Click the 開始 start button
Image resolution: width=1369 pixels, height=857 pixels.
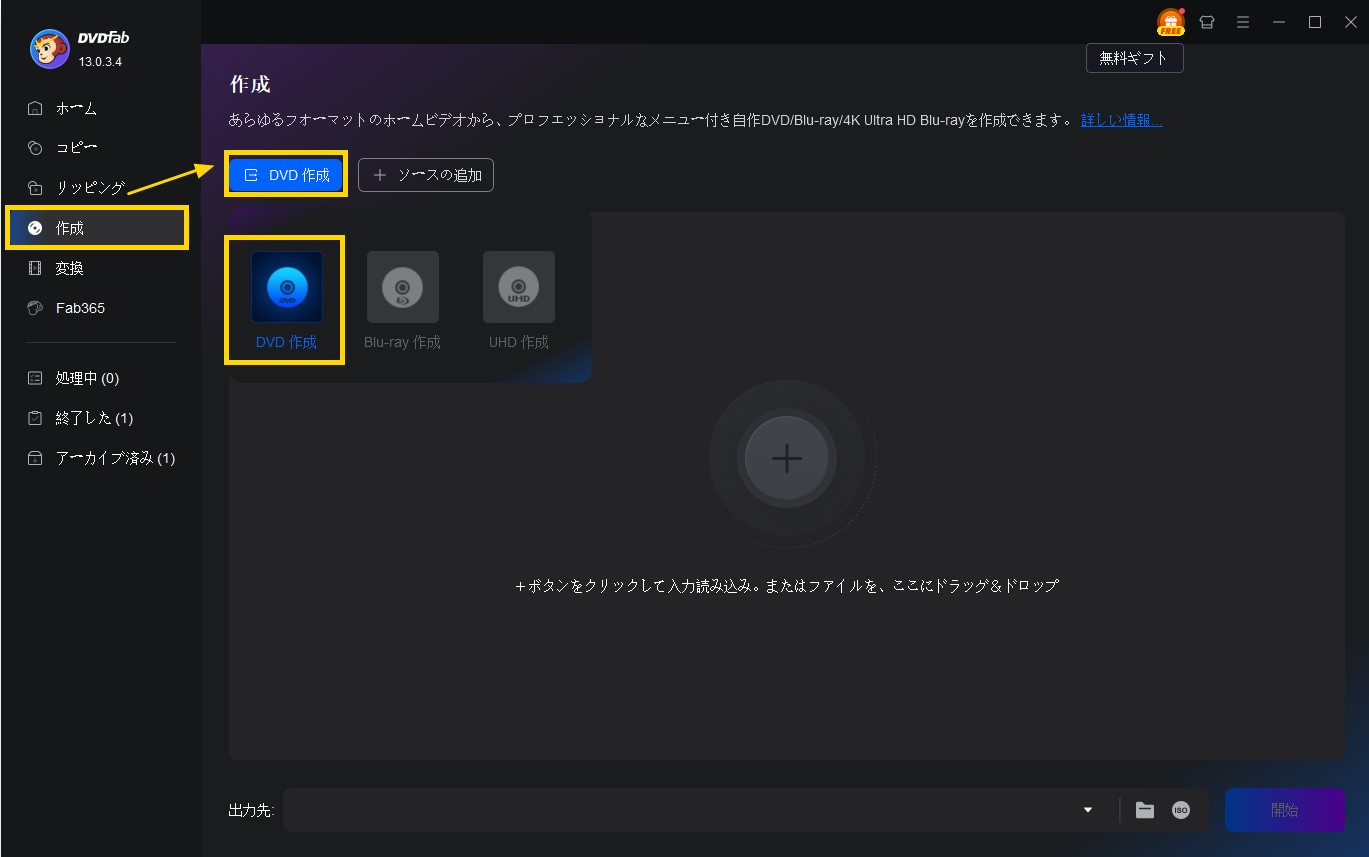[1285, 810]
